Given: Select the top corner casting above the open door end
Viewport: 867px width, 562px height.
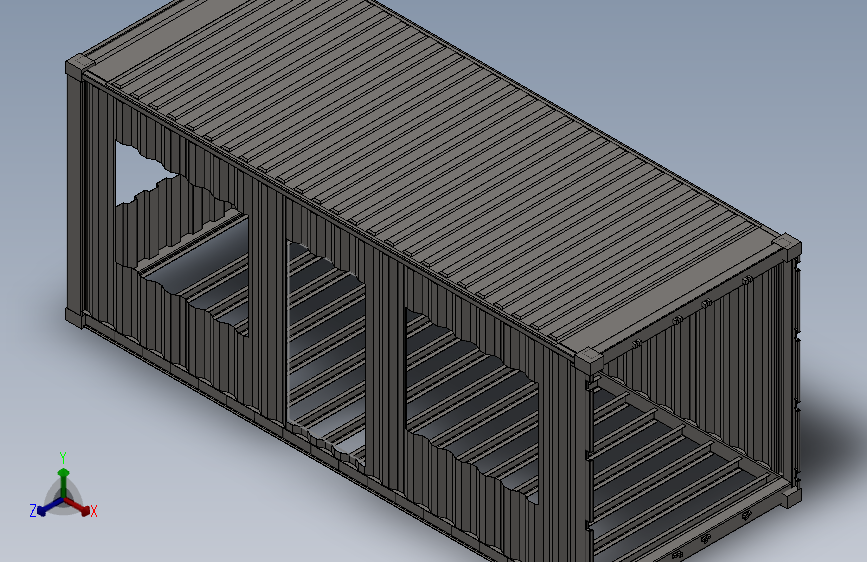Looking at the screenshot, I should [x=589, y=361].
